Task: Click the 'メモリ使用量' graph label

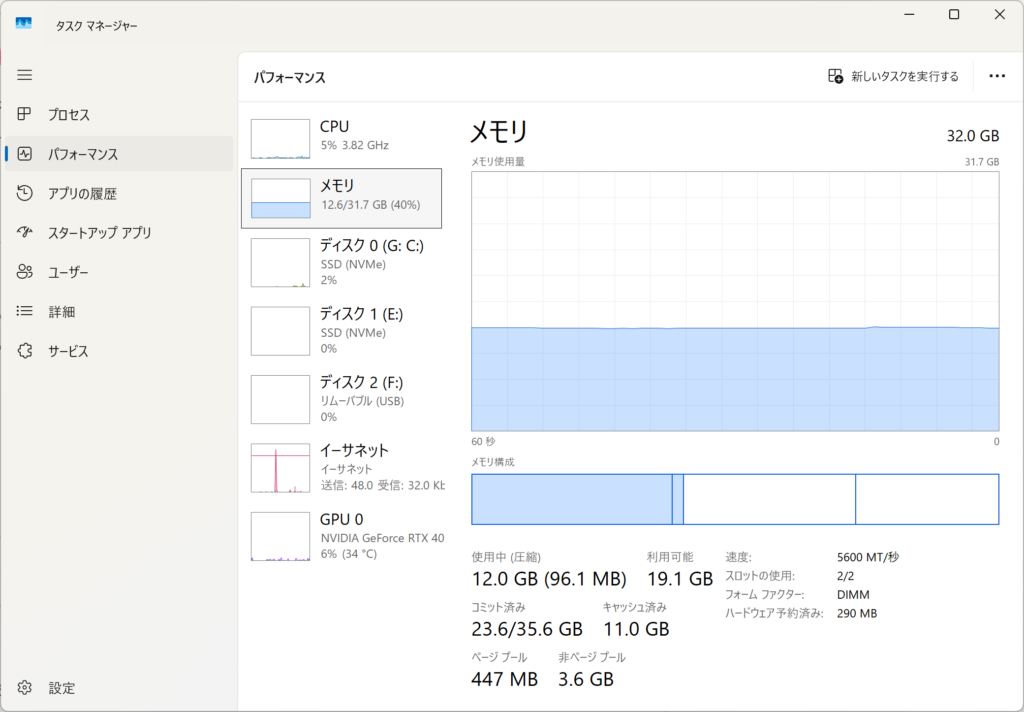Action: pyautogui.click(x=498, y=161)
